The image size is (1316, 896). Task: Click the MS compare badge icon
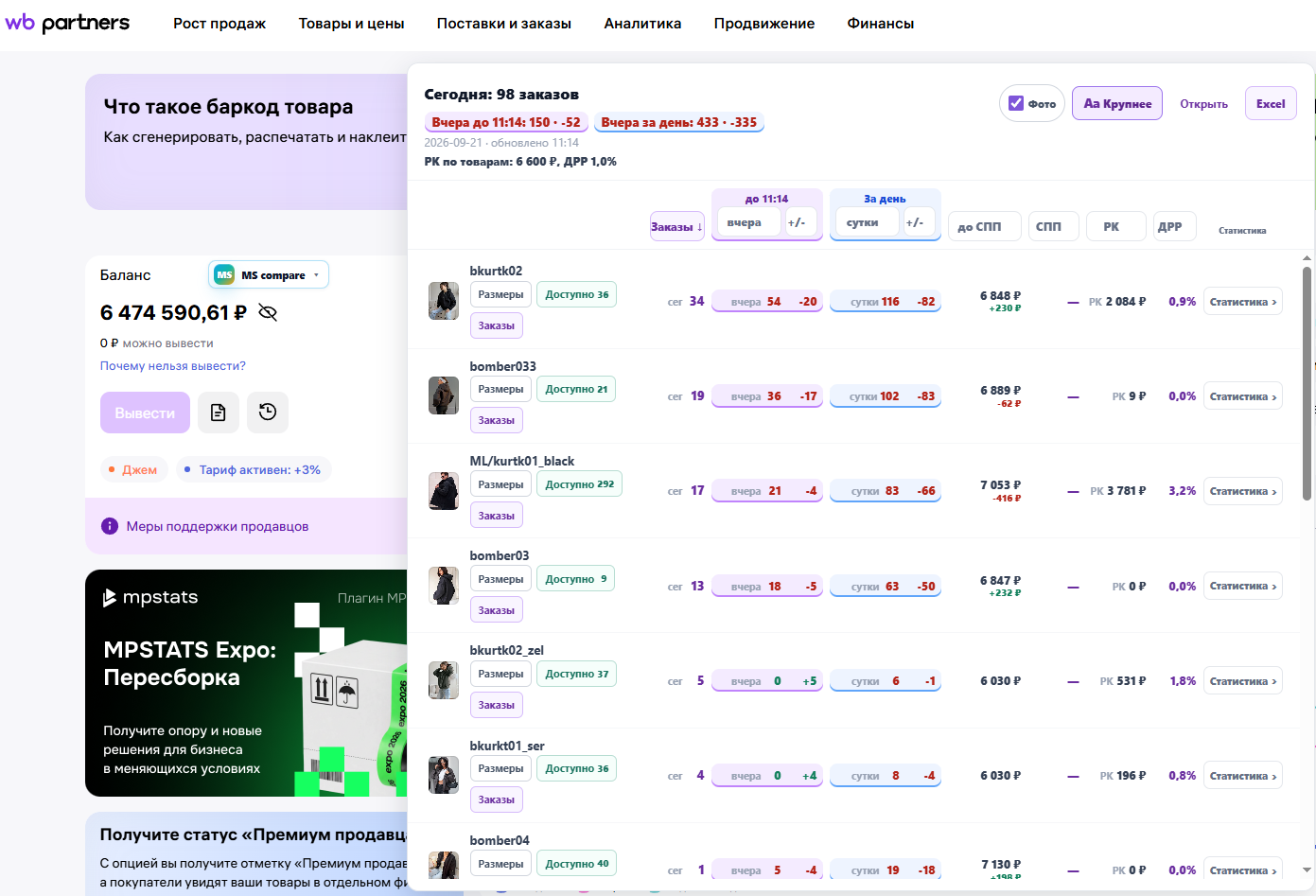coord(224,275)
